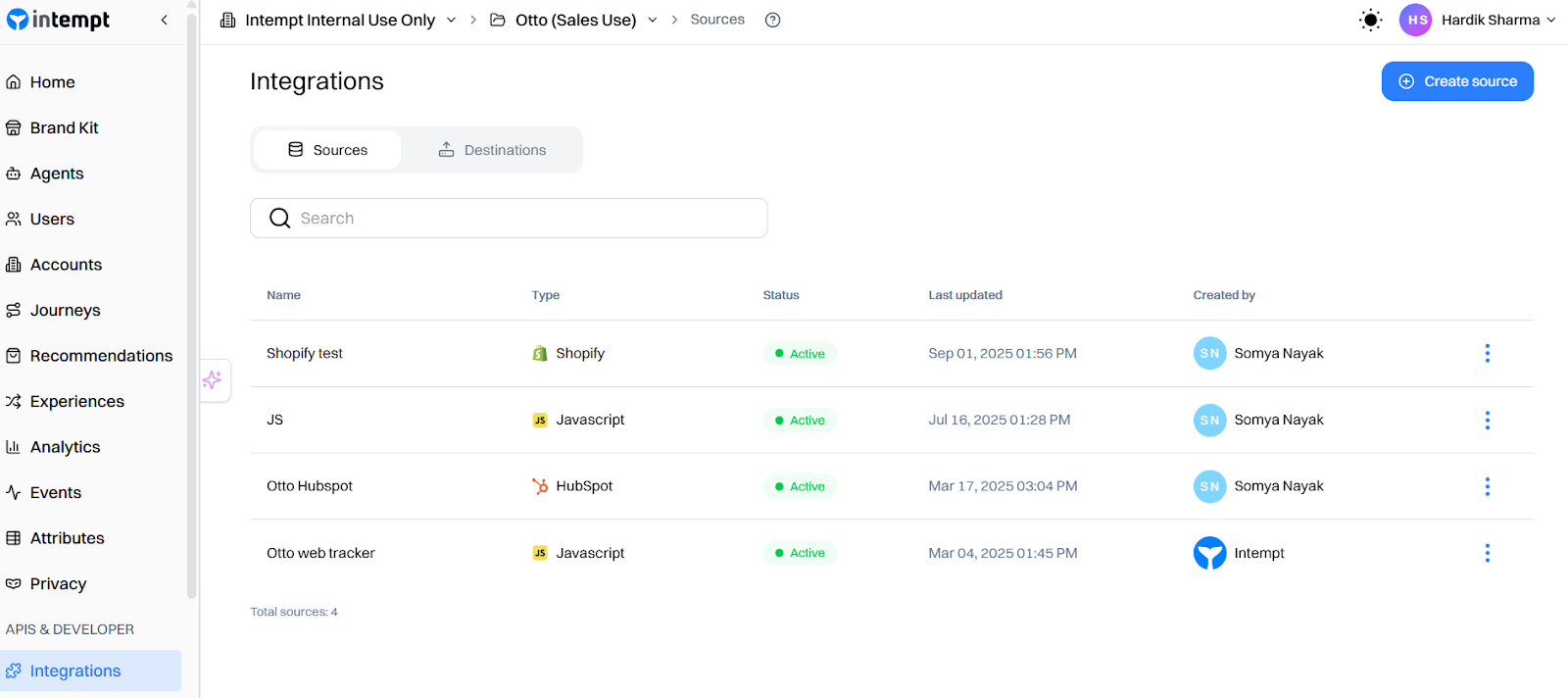
Task: Click the folder icon beside Otto (Sales Use)
Action: click(x=498, y=20)
